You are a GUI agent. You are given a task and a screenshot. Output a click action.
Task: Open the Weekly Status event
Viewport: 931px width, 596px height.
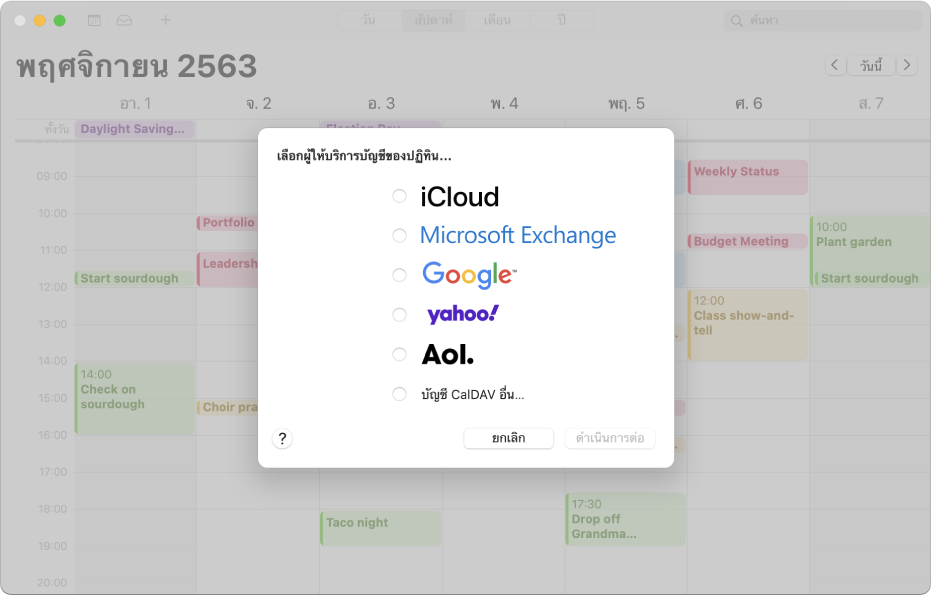coord(748,177)
